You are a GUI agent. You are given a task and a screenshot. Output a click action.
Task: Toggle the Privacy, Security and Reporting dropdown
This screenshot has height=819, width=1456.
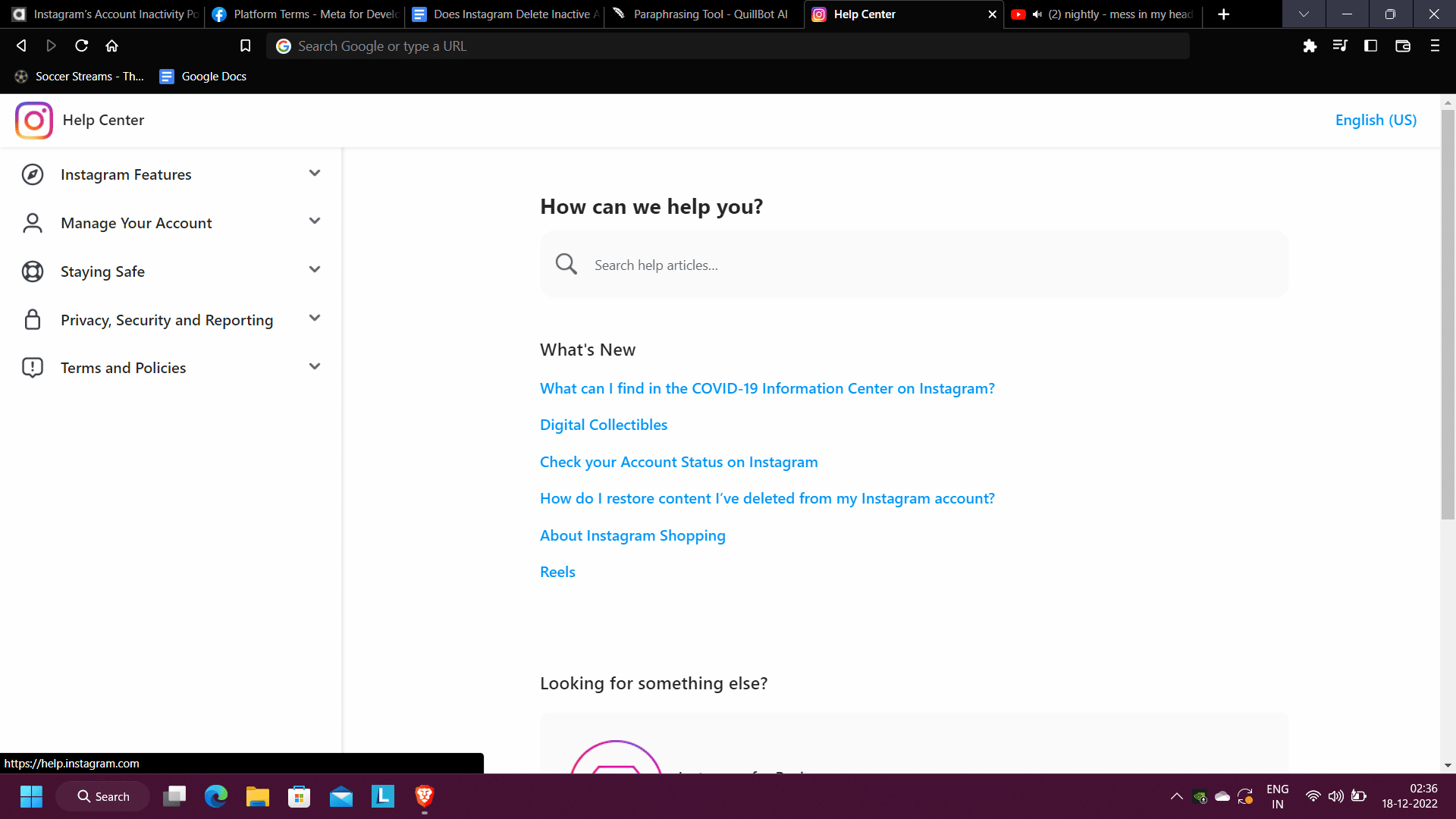315,318
